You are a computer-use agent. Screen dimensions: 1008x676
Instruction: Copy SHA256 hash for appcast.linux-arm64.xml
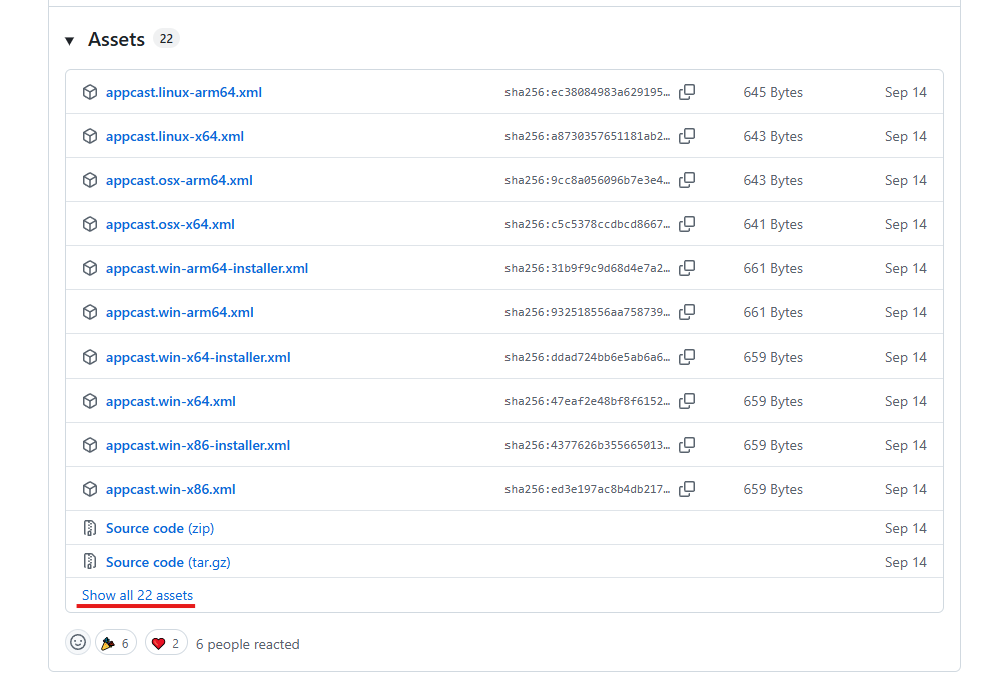tap(687, 92)
